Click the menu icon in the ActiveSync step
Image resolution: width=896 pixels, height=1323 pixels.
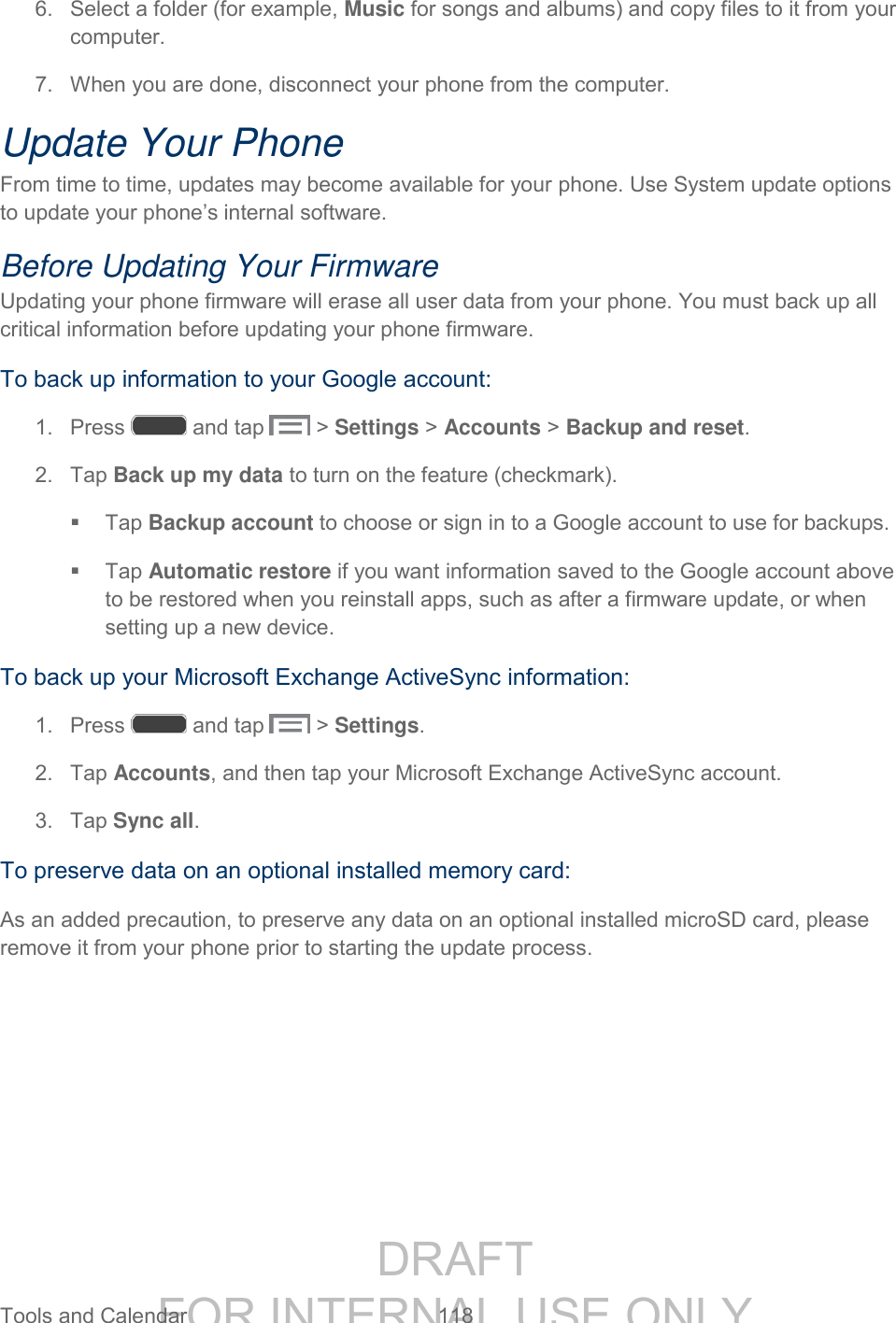click(x=290, y=724)
